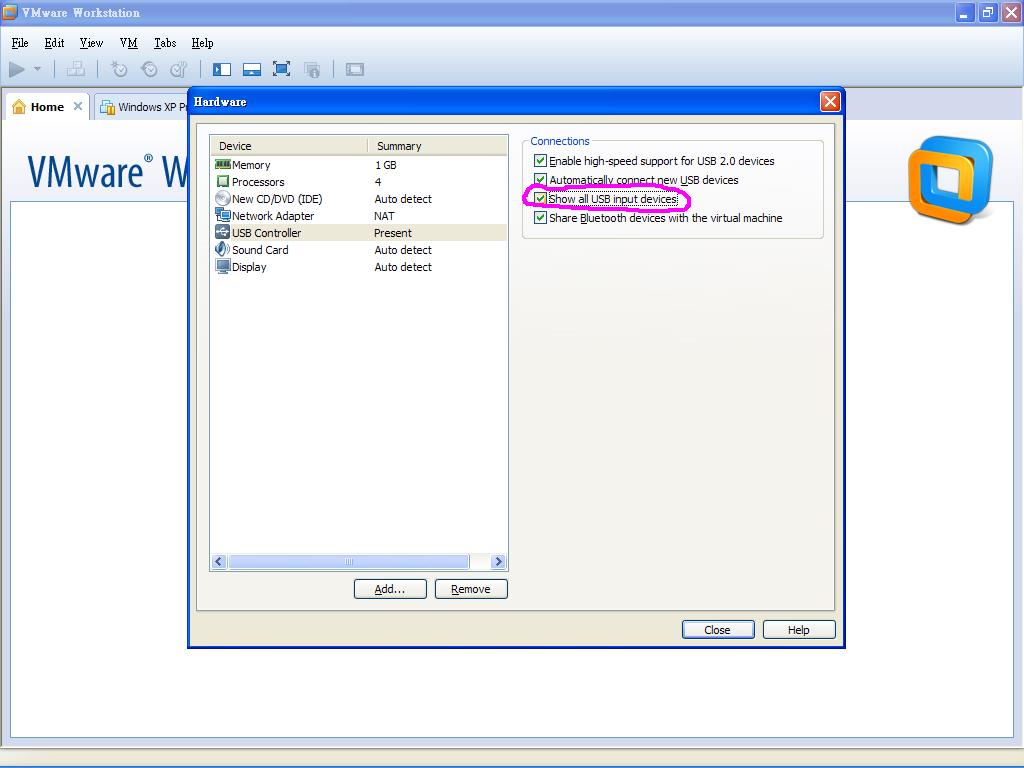Open the Tabs menu
The image size is (1024, 768).
(x=165, y=43)
